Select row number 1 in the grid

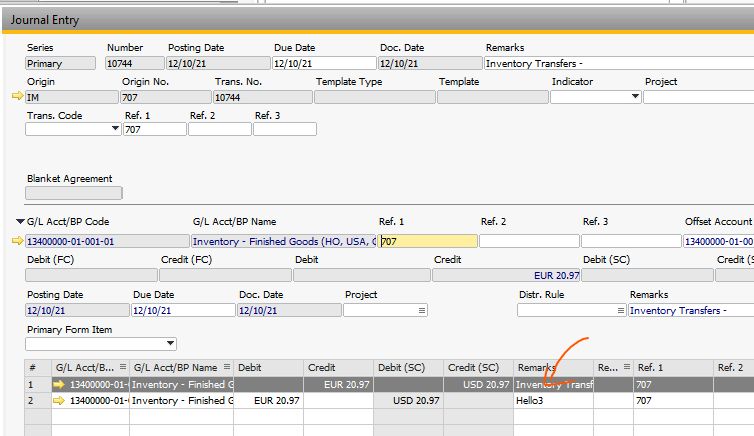33,384
